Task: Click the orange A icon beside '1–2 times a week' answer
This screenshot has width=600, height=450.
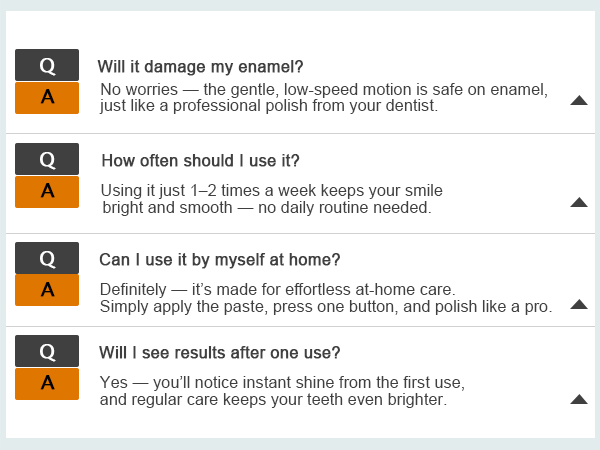Action: tap(47, 192)
